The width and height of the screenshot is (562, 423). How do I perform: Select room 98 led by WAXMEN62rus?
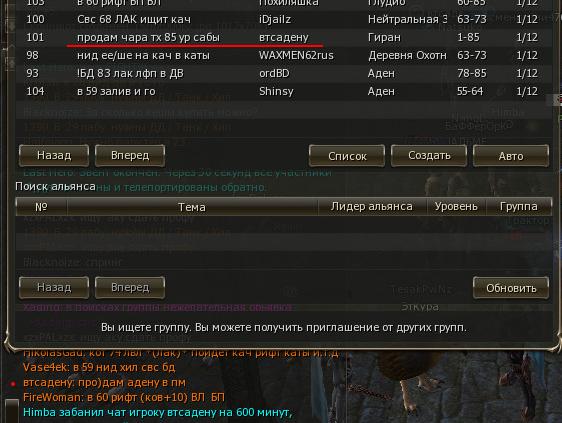pyautogui.click(x=284, y=55)
